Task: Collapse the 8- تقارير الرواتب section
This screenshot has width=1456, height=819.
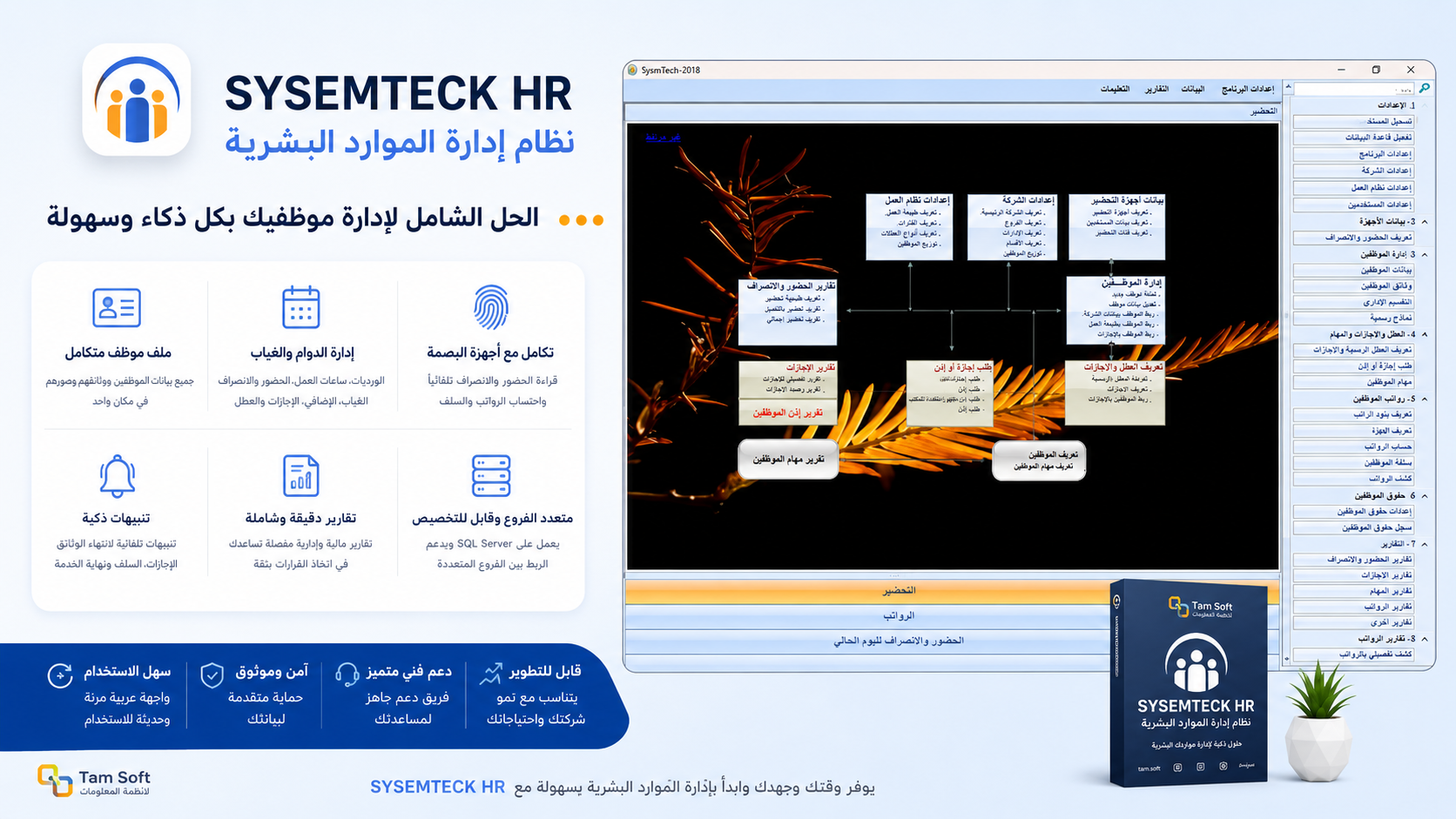Action: (x=1425, y=639)
